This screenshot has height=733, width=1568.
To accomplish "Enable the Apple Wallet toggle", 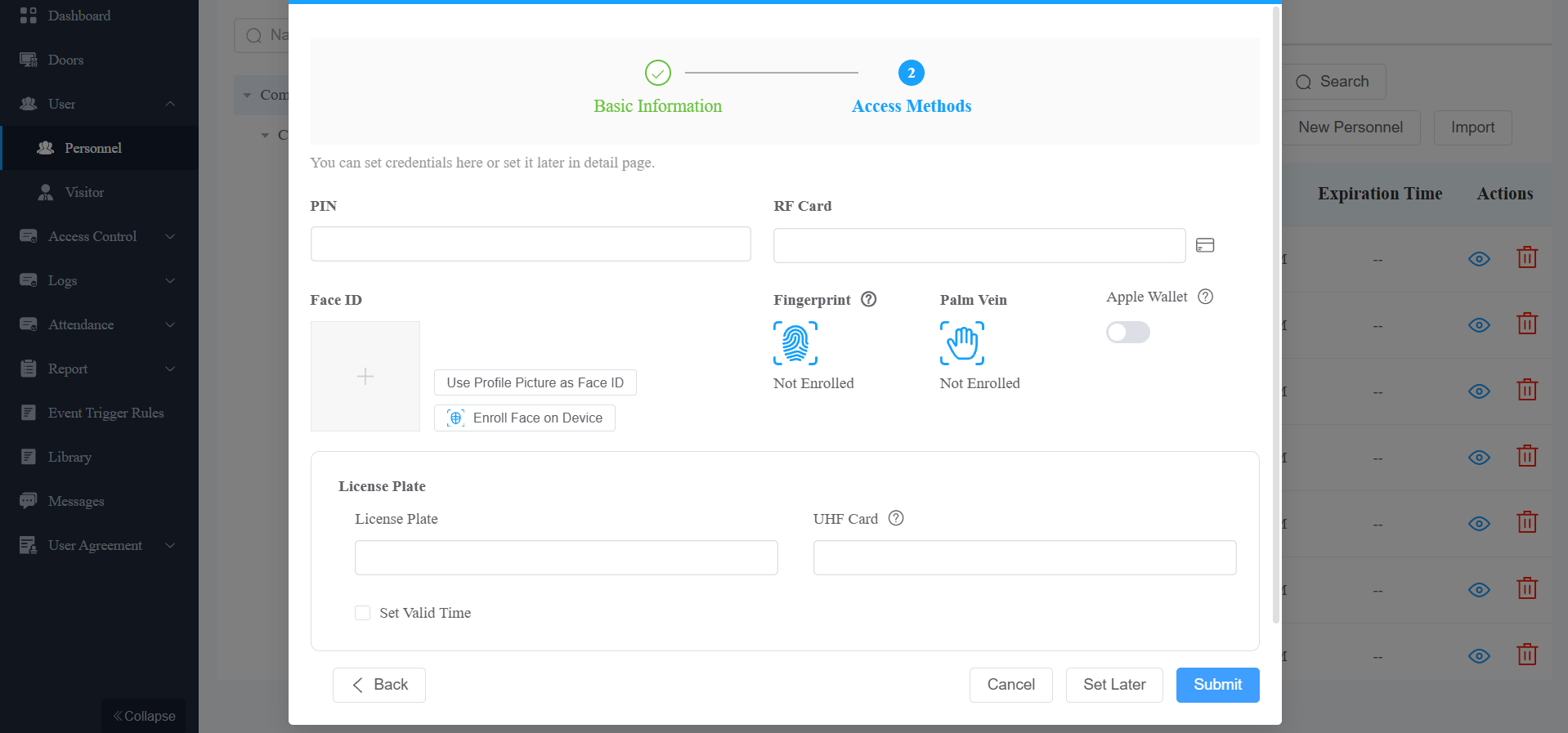I will pos(1127,332).
